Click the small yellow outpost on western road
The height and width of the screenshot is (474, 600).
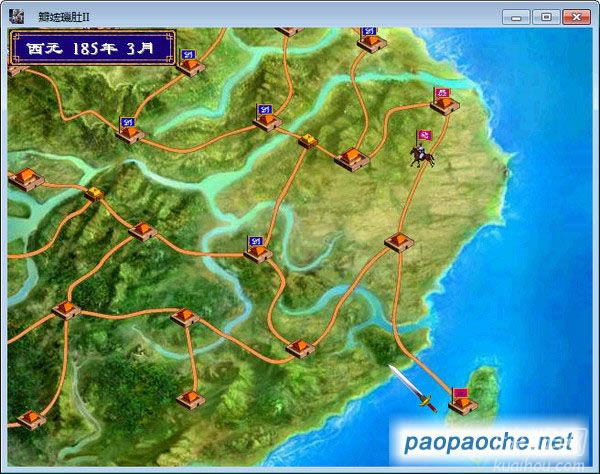[x=94, y=193]
